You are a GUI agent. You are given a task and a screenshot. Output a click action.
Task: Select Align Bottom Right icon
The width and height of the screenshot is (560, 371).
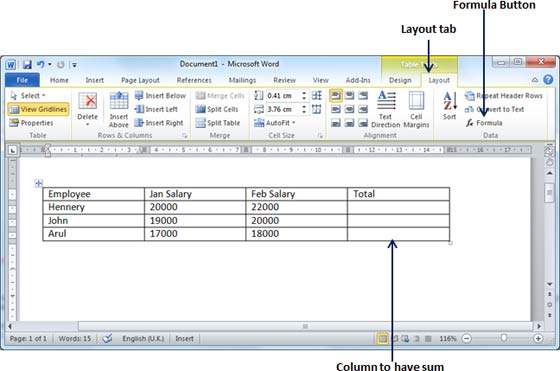(x=363, y=123)
